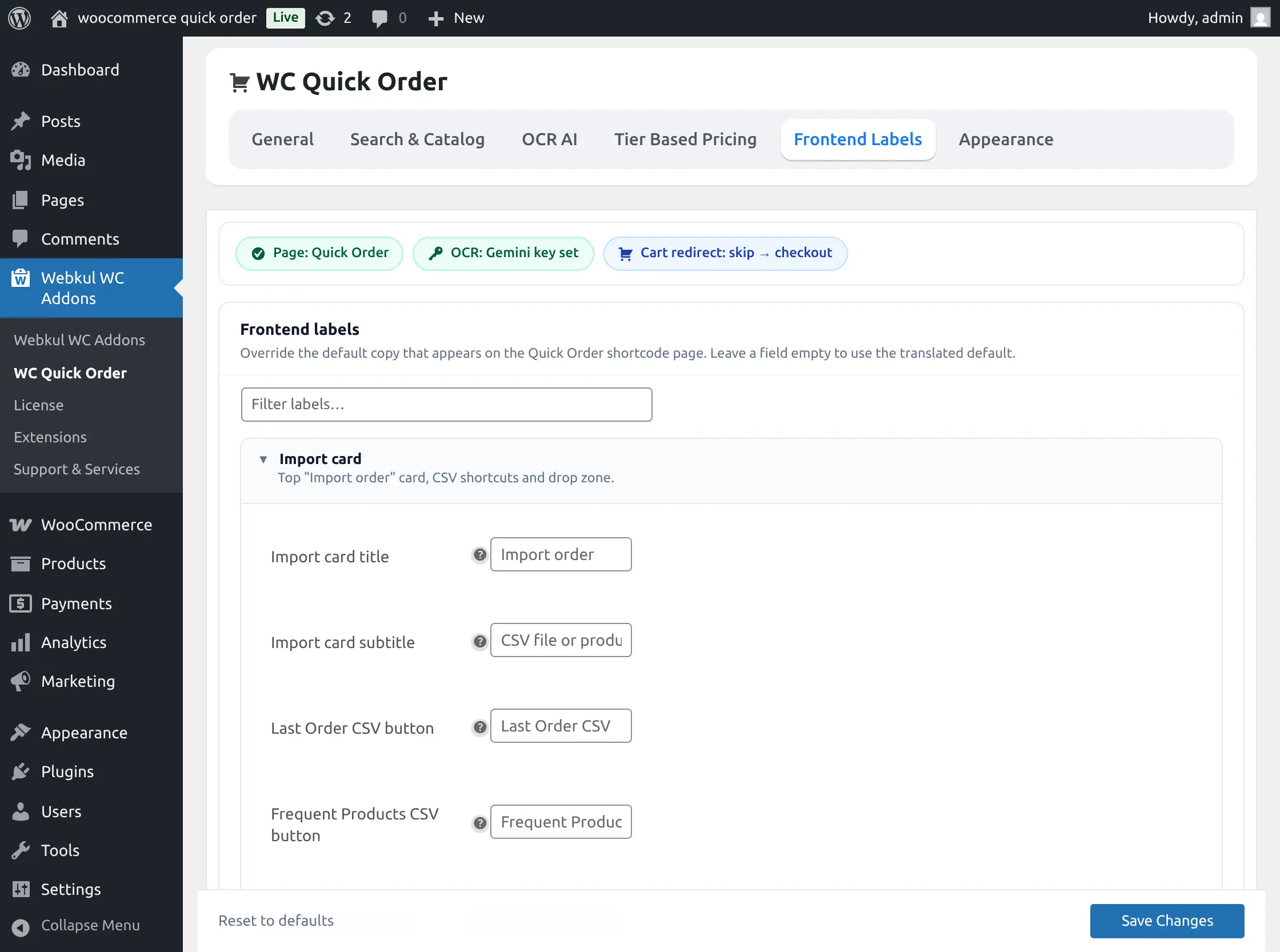The height and width of the screenshot is (952, 1280).
Task: Click the Users person icon
Action: [20, 811]
